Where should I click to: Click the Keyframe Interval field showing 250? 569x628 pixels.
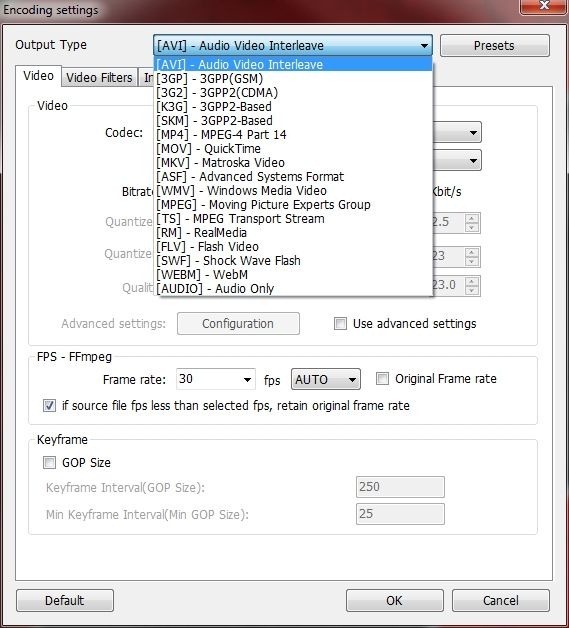400,487
